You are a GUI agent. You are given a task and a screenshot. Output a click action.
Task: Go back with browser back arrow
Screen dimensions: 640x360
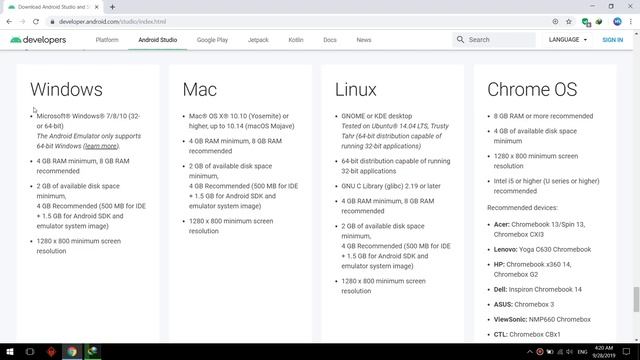[x=9, y=22]
